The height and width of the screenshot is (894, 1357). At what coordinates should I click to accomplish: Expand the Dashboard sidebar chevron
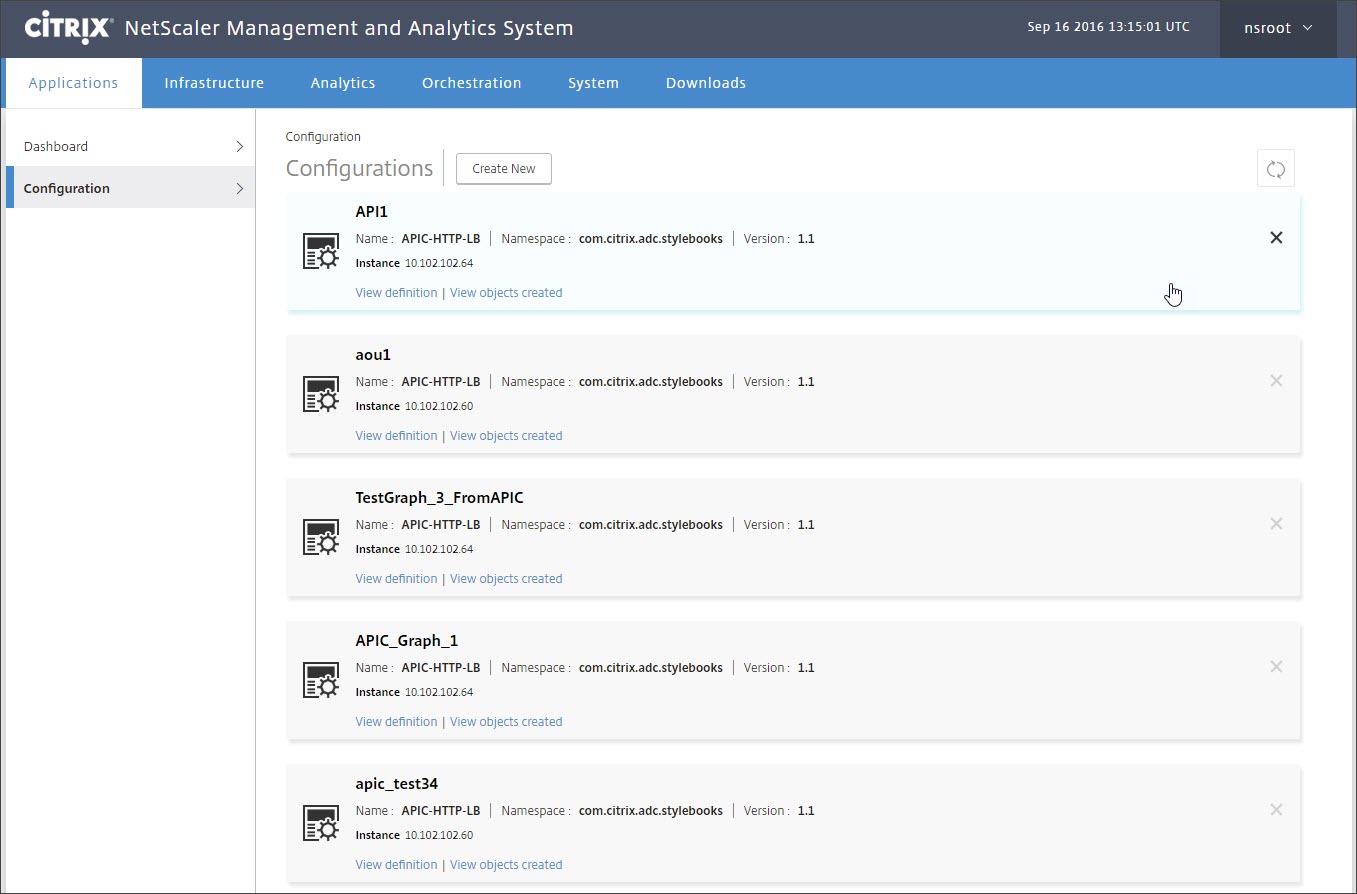[239, 146]
